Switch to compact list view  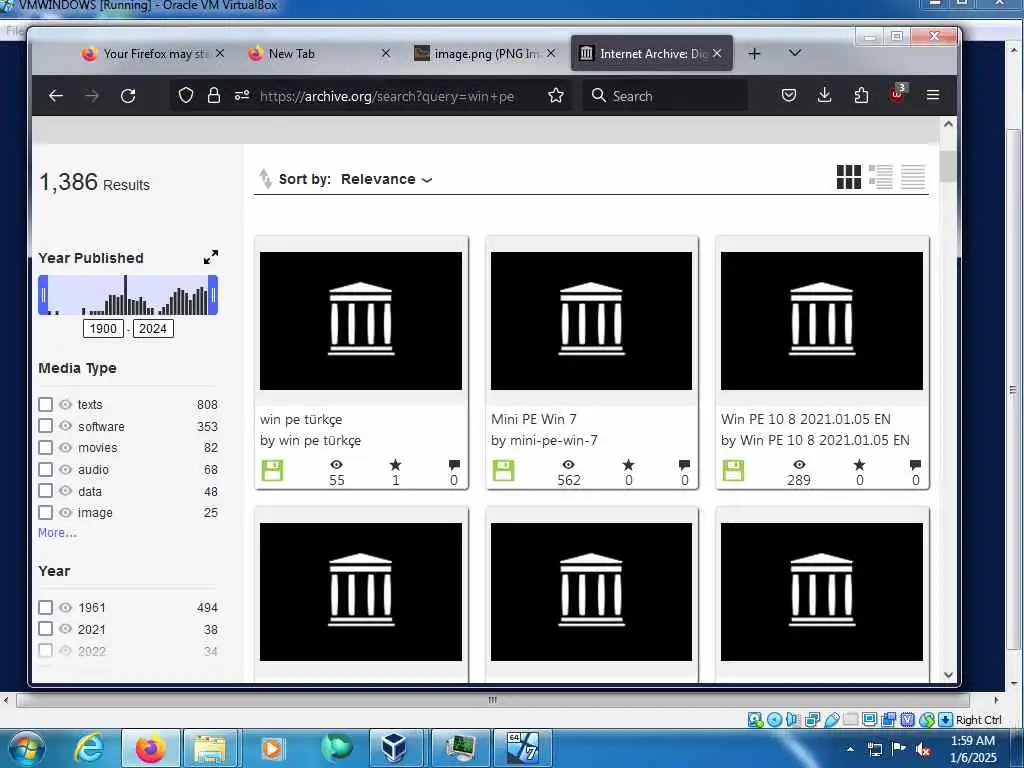[913, 177]
